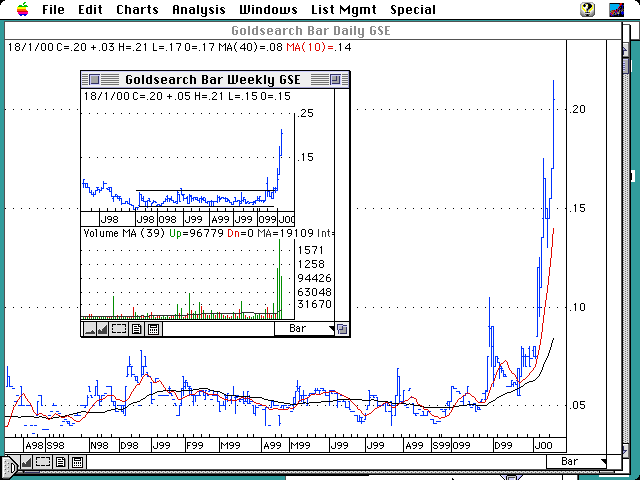The image size is (640, 480).
Task: Open the application switcher chart icon
Action: pos(616,9)
